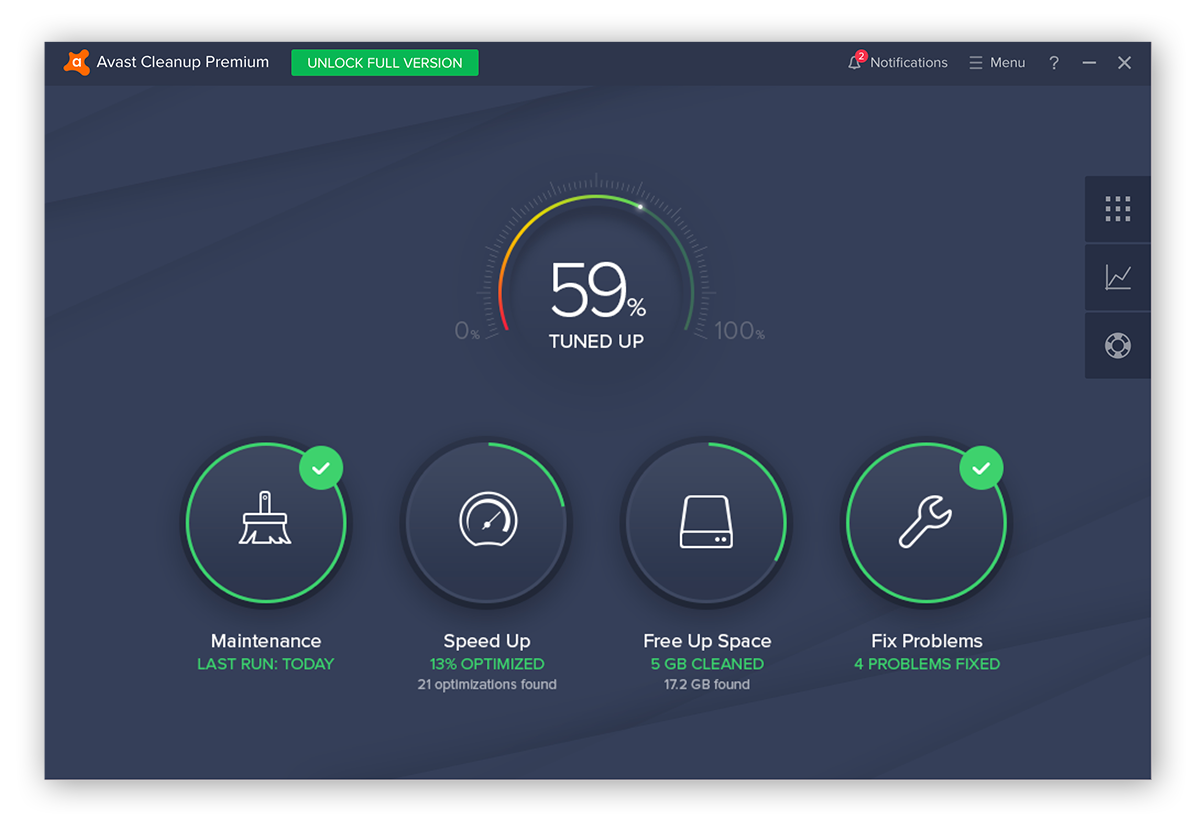This screenshot has width=1200, height=821.
Task: Click the Avast logo icon
Action: [x=77, y=62]
